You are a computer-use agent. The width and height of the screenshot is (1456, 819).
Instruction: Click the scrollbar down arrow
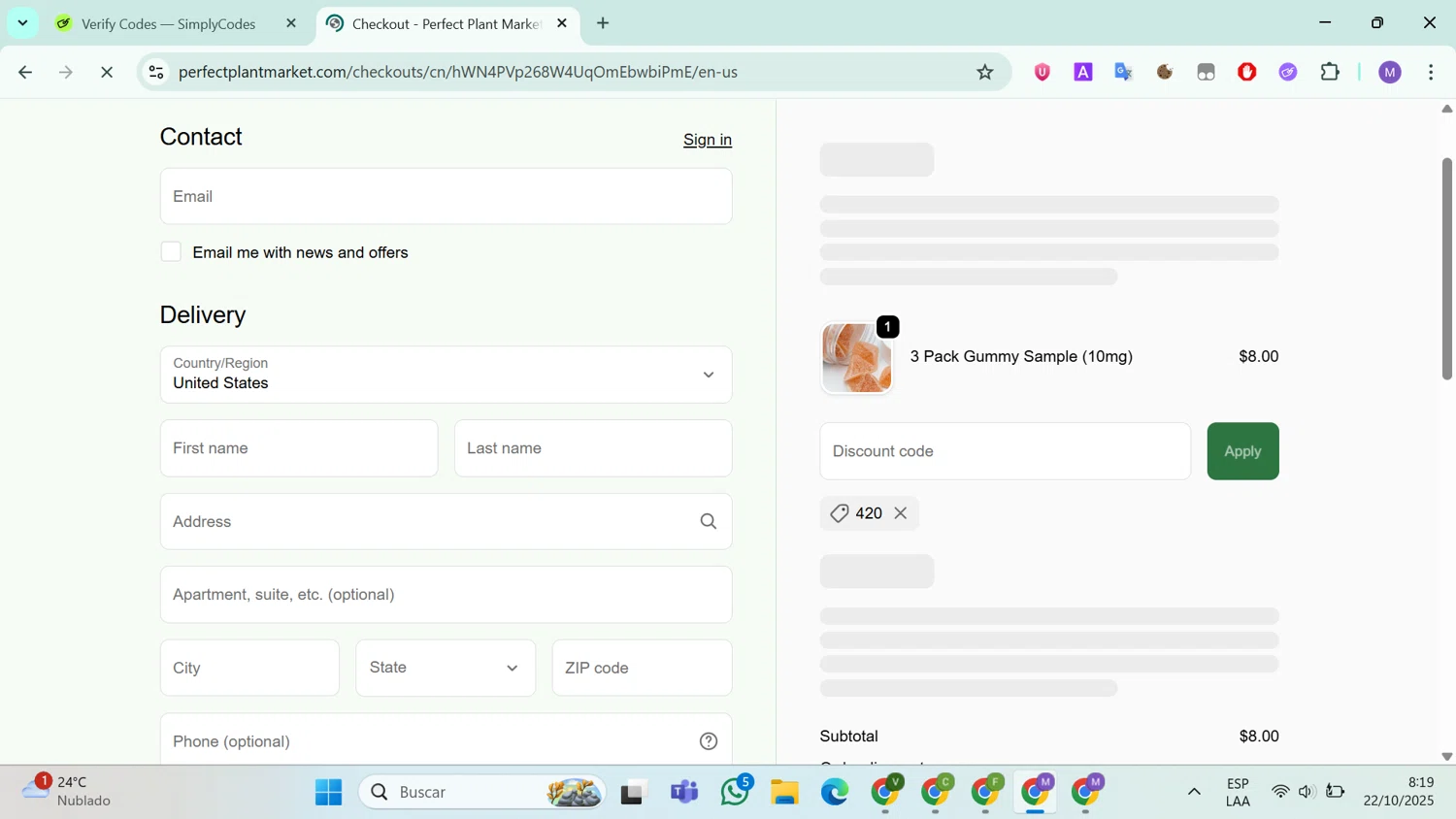(x=1446, y=757)
